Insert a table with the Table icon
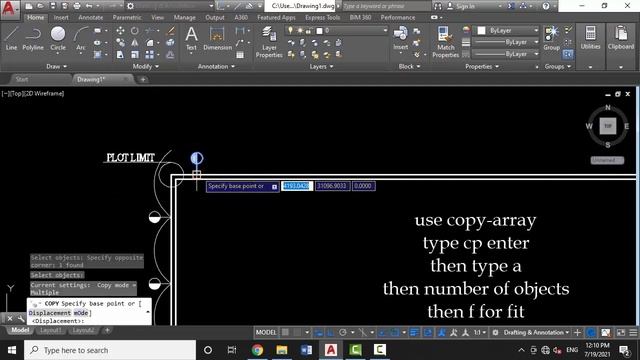This screenshot has height=360, width=640. [x=240, y=54]
